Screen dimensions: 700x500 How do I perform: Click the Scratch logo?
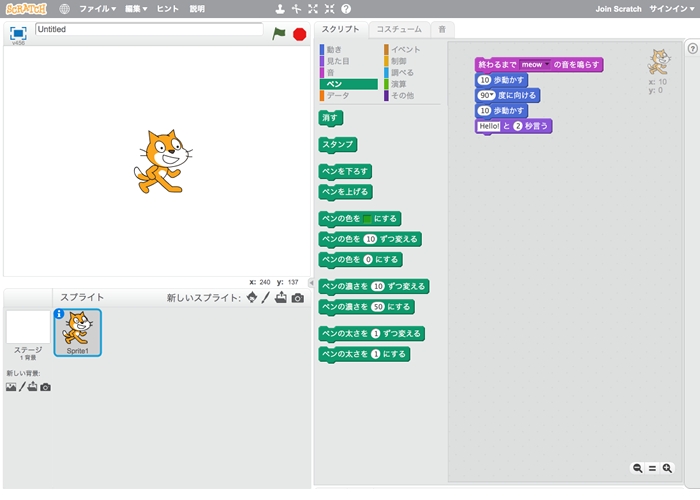coord(26,9)
